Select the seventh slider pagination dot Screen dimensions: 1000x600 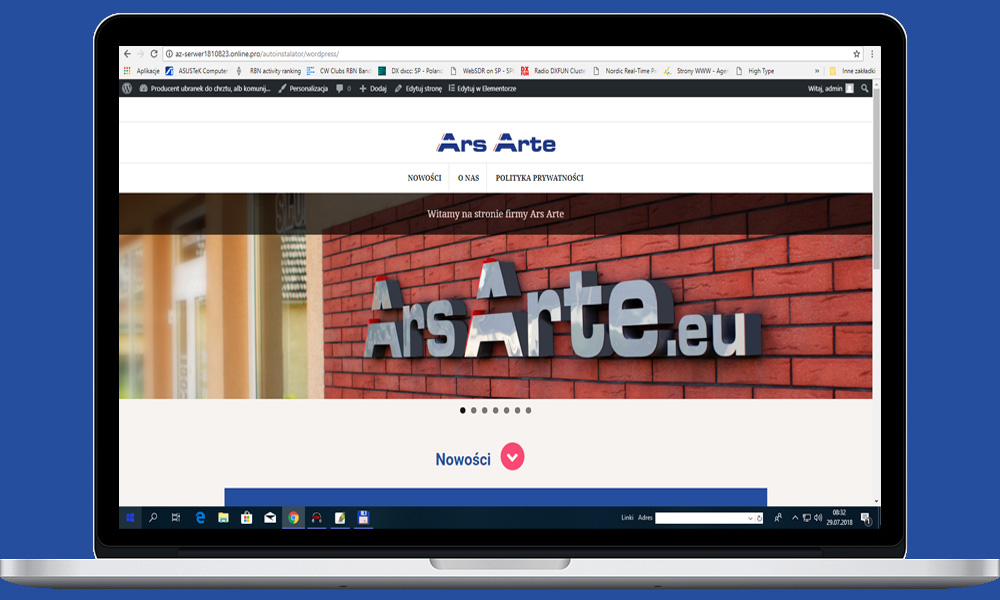tap(528, 411)
